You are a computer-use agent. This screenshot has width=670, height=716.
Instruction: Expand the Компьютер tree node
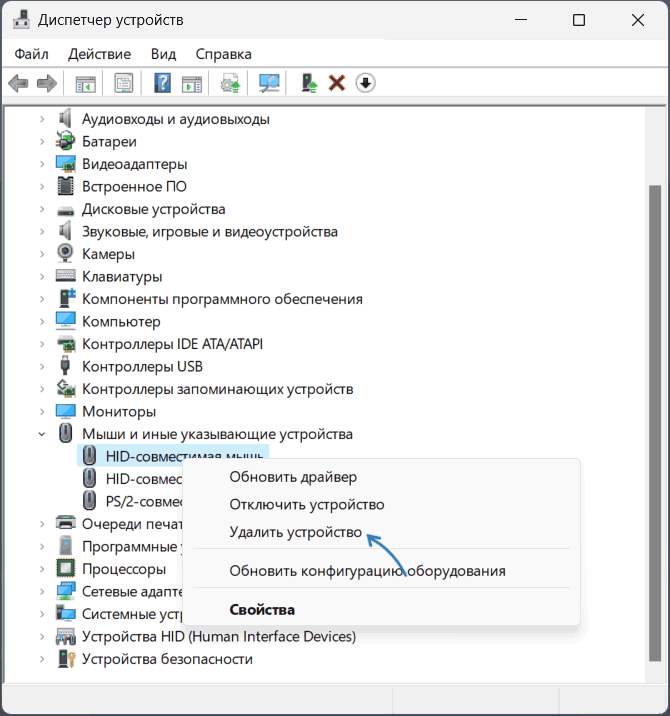(42, 322)
